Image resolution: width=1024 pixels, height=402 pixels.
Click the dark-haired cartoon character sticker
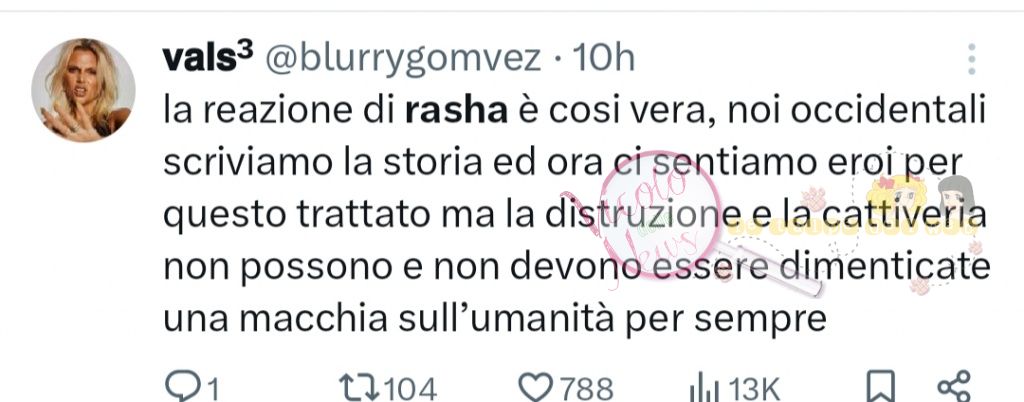pyautogui.click(x=957, y=195)
